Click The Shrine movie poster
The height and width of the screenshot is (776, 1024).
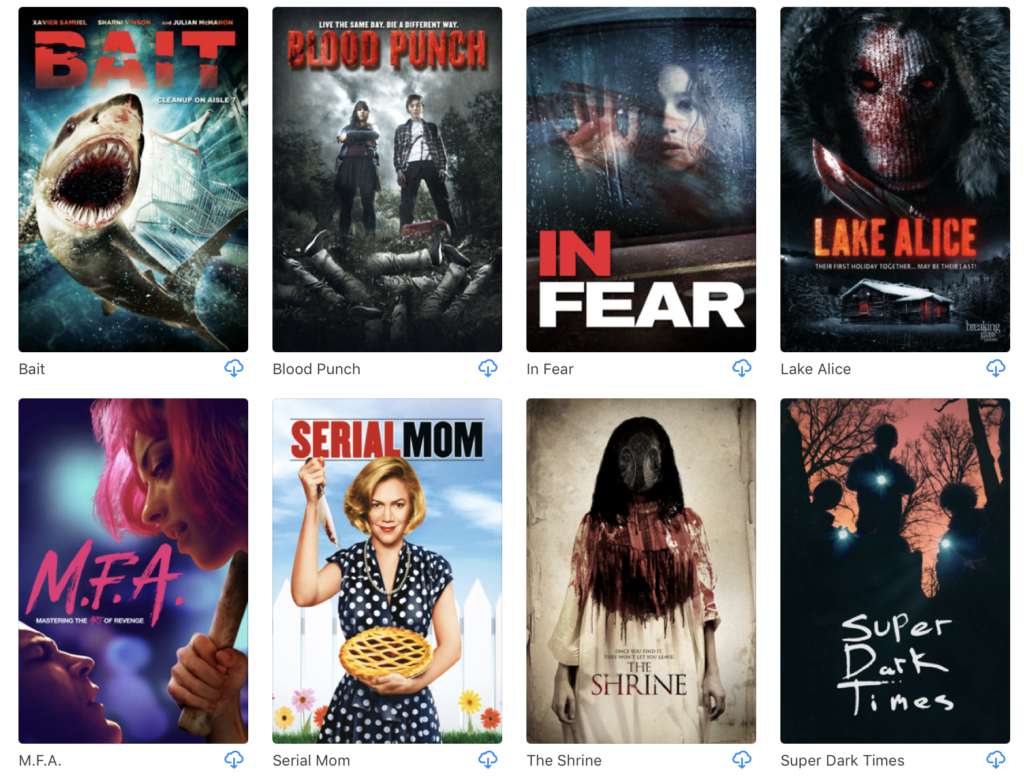coord(641,571)
